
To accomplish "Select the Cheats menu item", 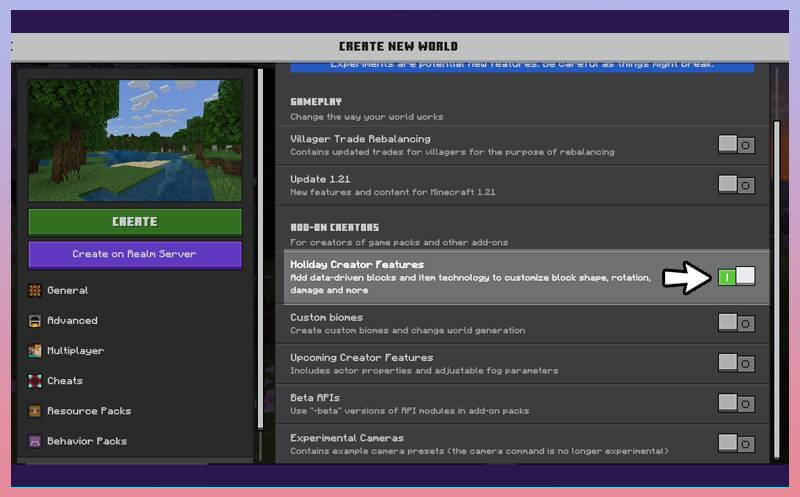I will point(65,381).
